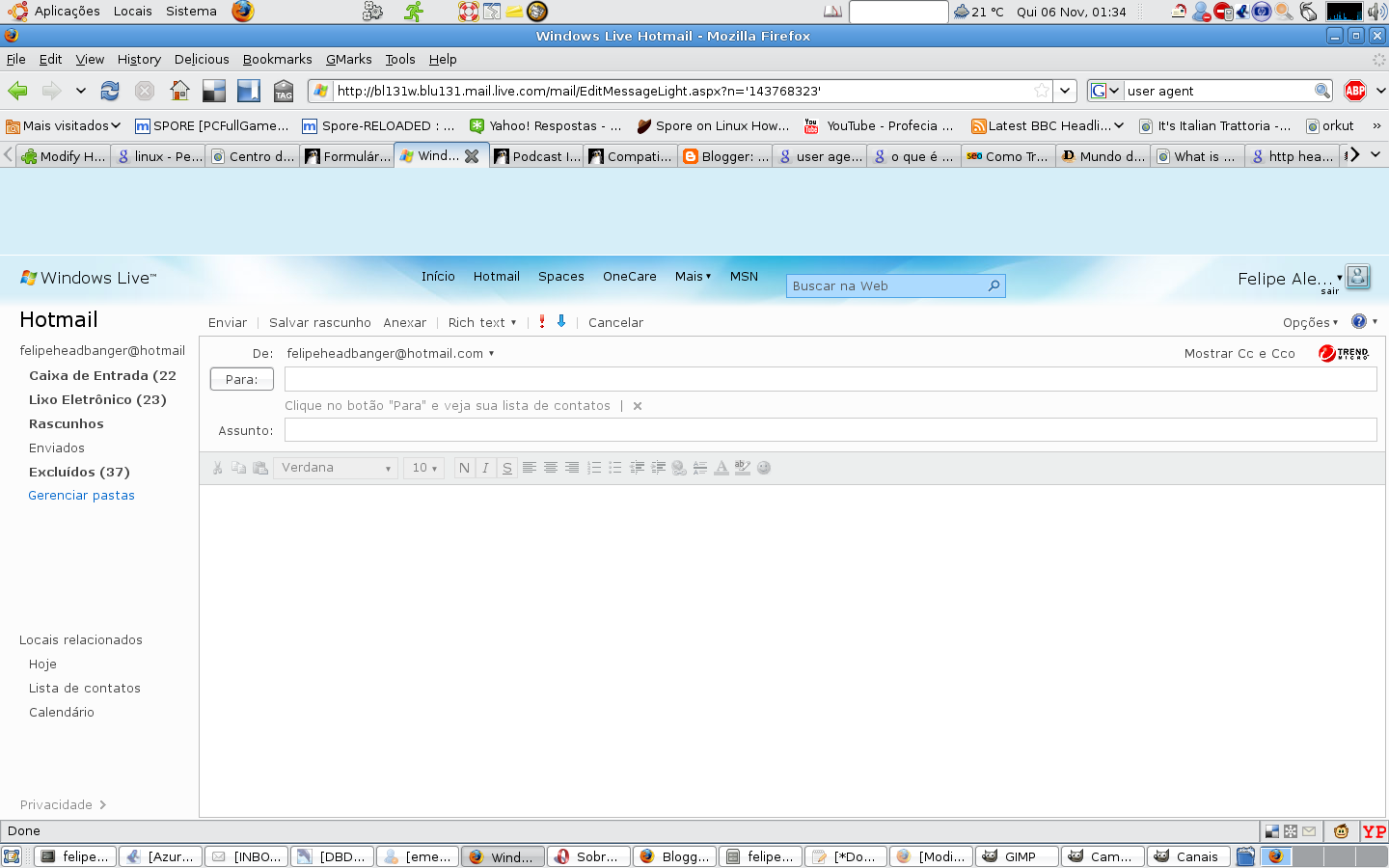
Task: Click the TAG toolbar icon
Action: point(284,91)
